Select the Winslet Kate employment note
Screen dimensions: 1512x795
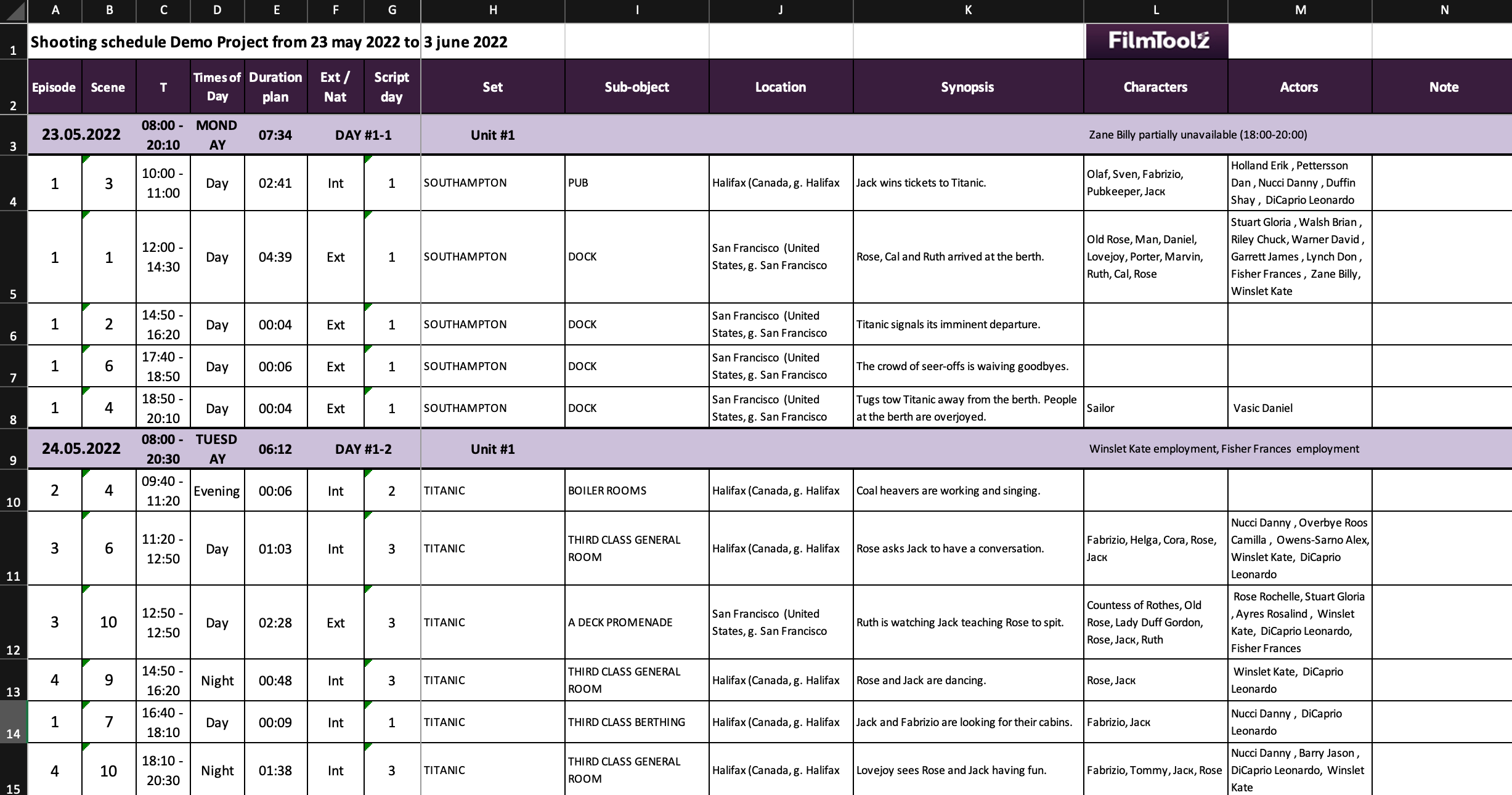tap(1224, 448)
